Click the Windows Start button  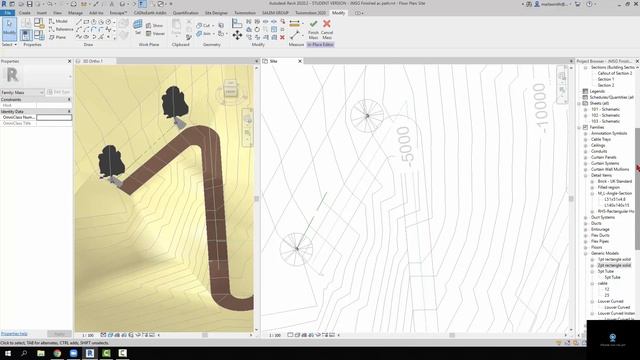pos(8,353)
